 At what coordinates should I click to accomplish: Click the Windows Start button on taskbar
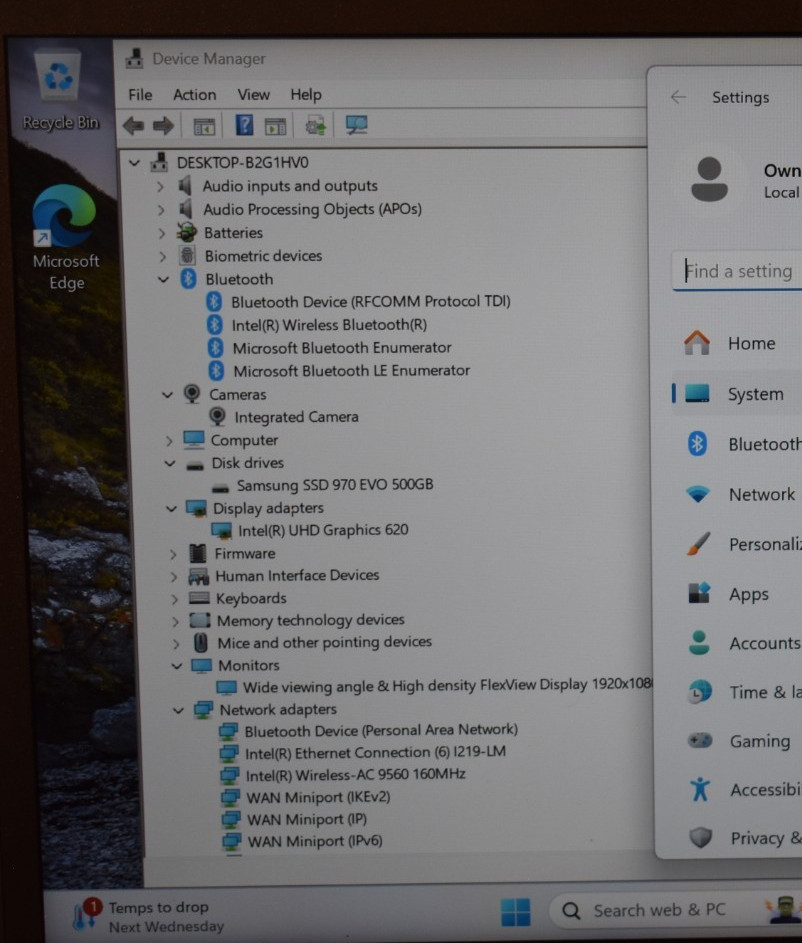516,912
